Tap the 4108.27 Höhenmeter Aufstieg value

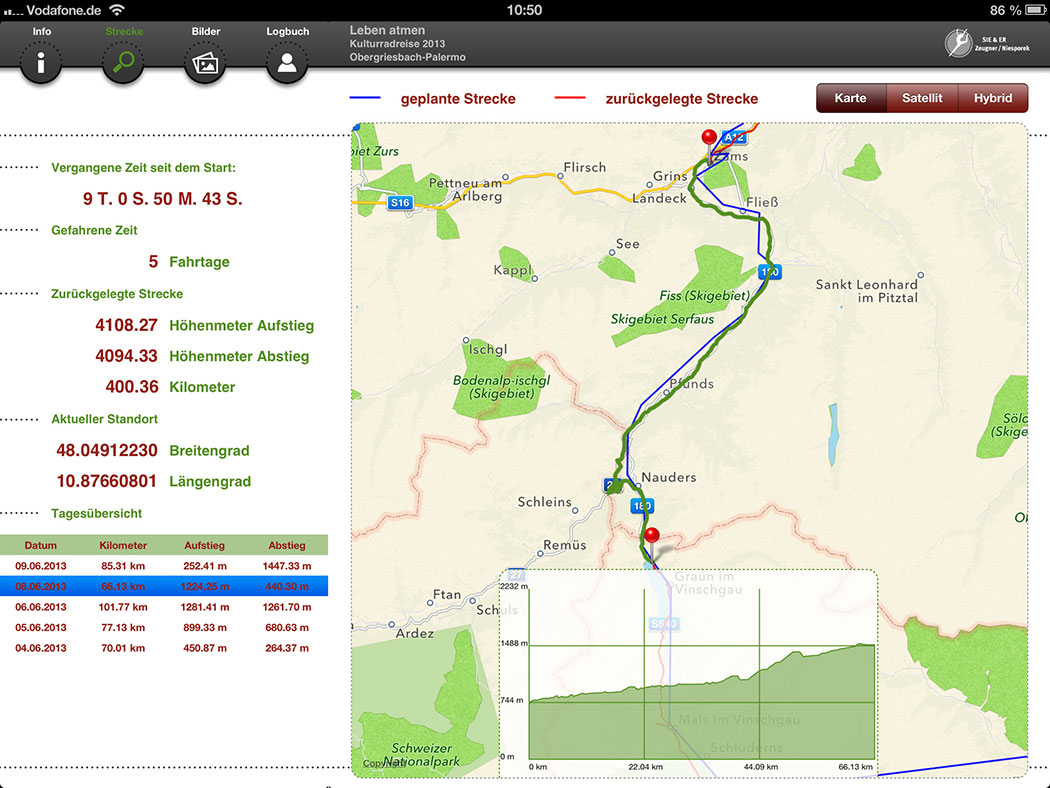126,325
